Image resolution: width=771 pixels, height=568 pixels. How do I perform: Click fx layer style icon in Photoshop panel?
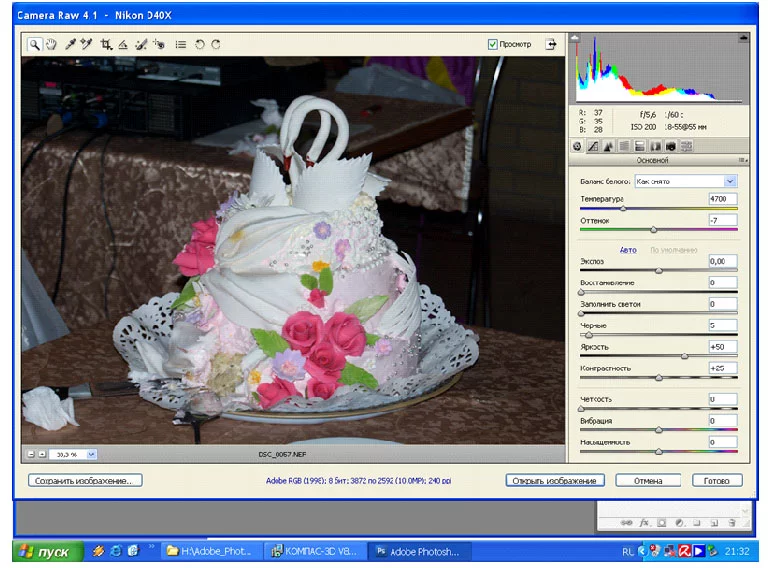click(x=644, y=523)
